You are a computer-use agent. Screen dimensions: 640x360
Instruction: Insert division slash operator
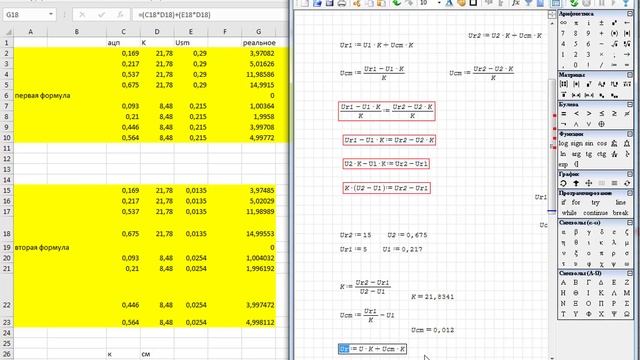(x=601, y=64)
